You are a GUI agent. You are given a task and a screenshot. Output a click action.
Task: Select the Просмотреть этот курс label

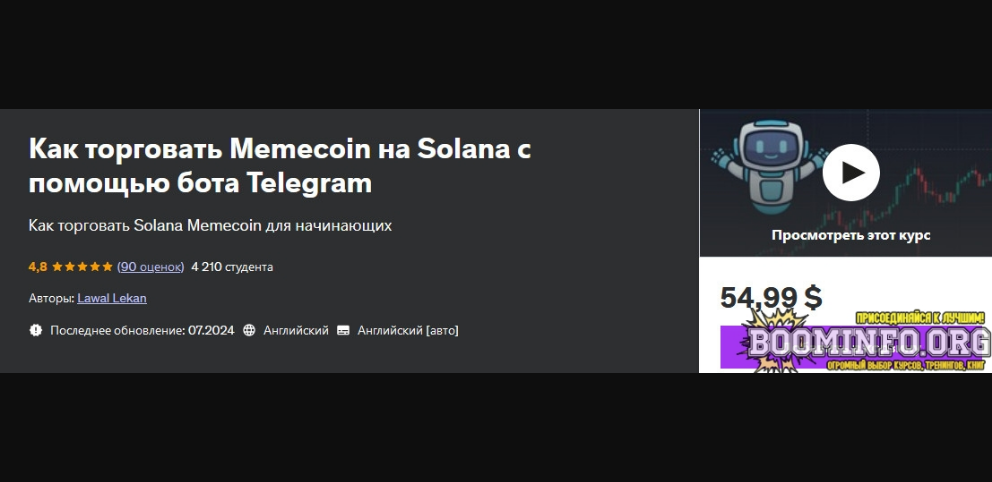click(851, 235)
